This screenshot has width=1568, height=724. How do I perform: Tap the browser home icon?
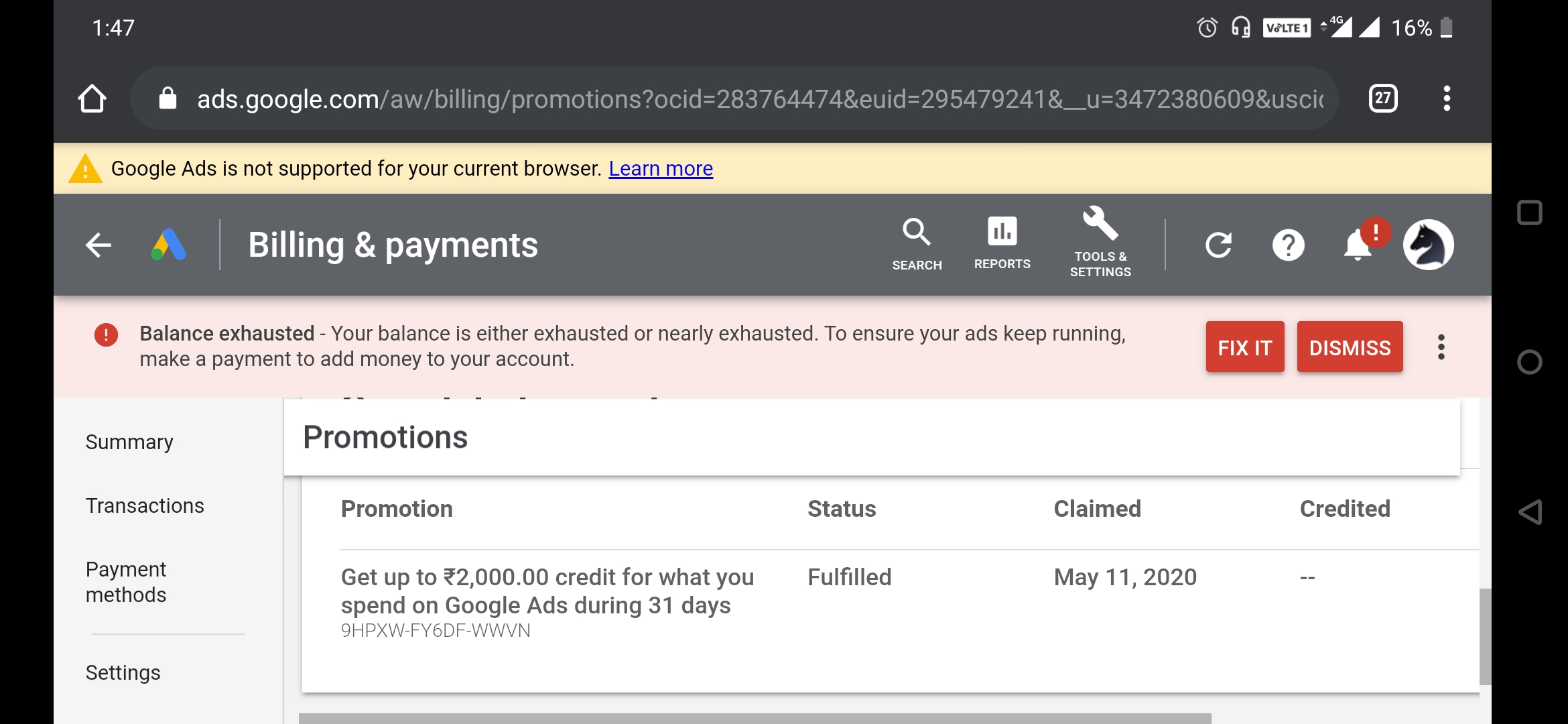pos(92,99)
